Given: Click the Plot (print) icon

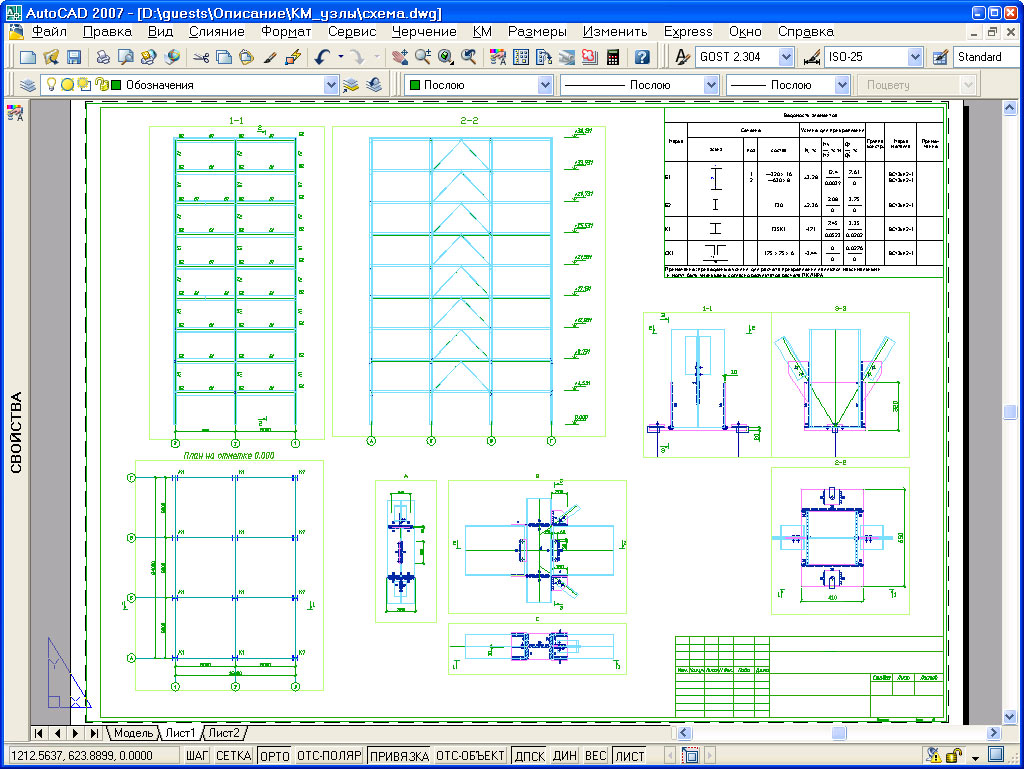Looking at the screenshot, I should (103, 58).
